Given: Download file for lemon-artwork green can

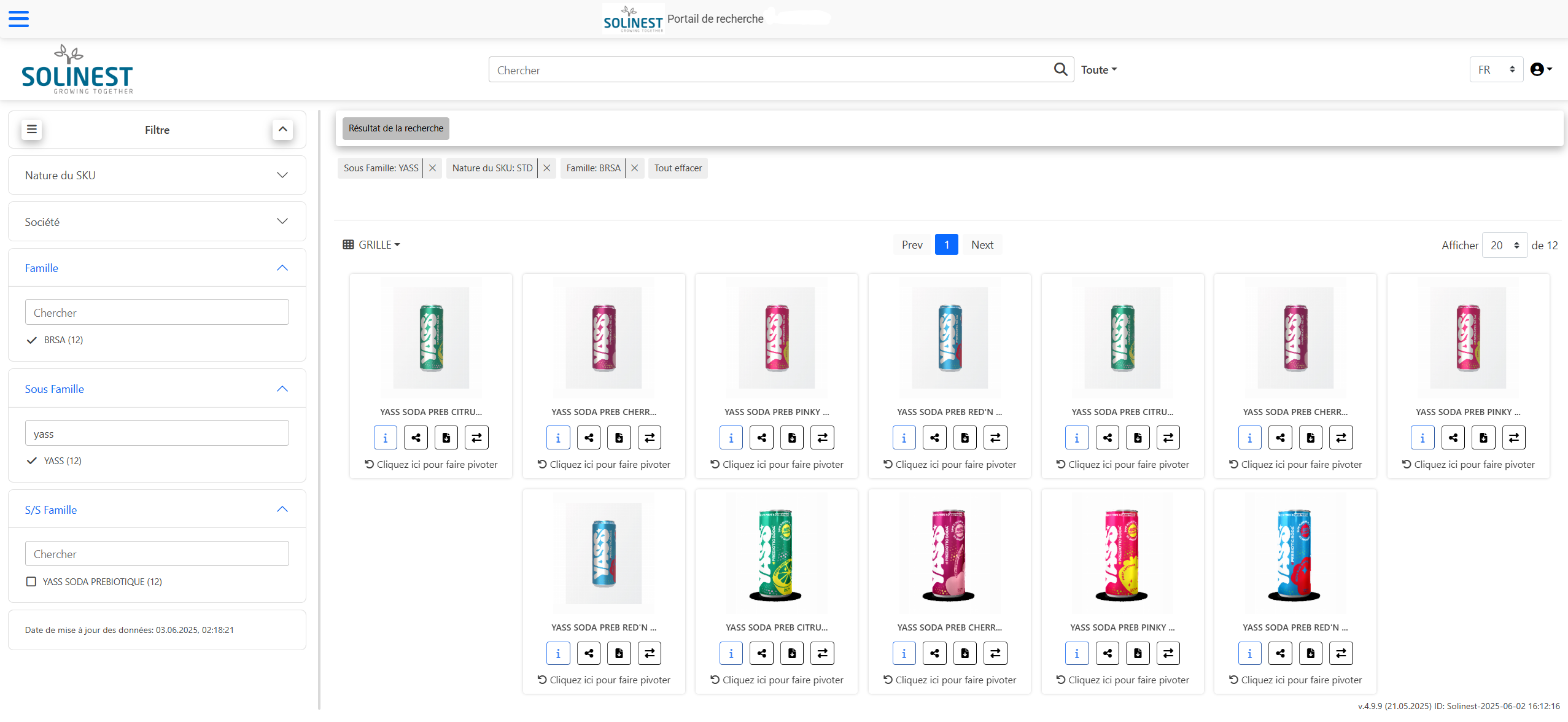Looking at the screenshot, I should (x=792, y=653).
